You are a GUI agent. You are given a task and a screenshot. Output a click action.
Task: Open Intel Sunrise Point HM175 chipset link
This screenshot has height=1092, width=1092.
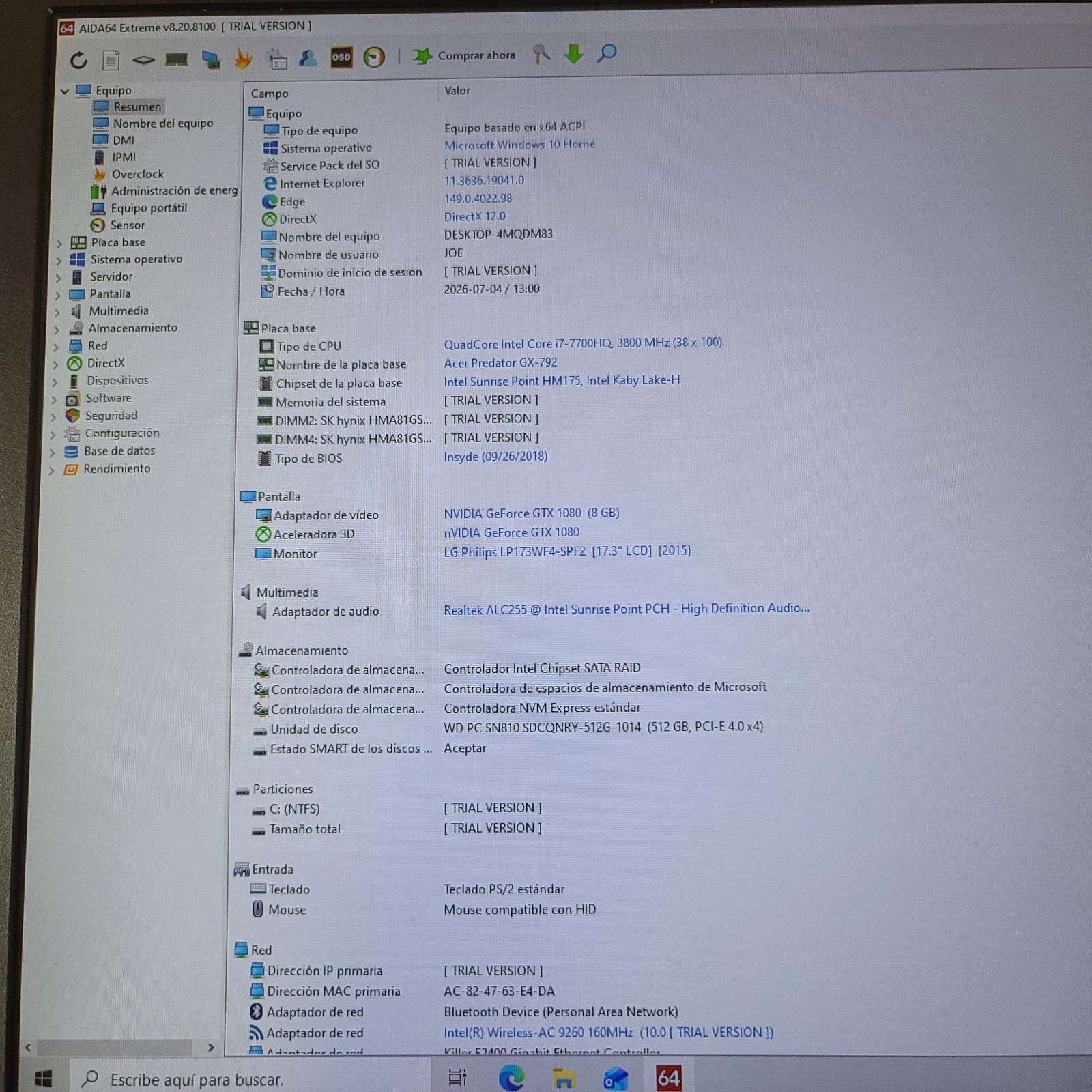coord(562,381)
